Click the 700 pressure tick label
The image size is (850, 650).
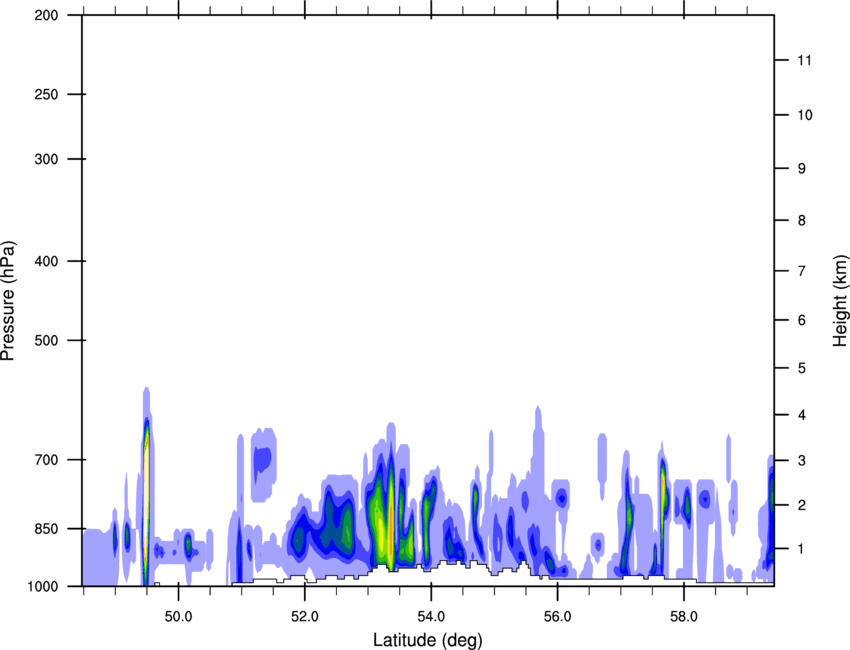point(47,460)
